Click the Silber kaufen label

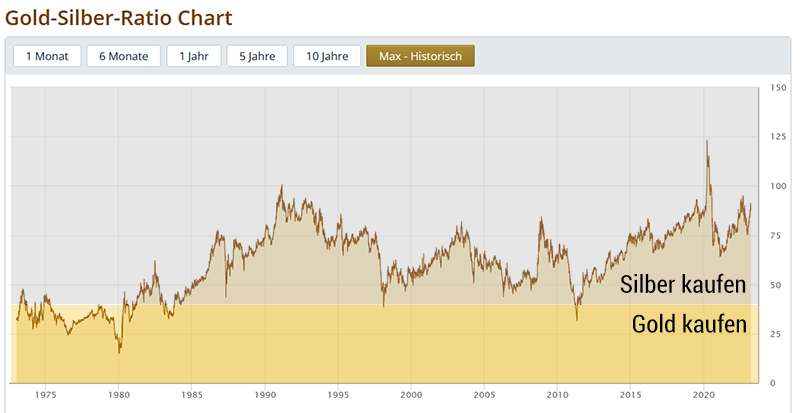pos(683,284)
